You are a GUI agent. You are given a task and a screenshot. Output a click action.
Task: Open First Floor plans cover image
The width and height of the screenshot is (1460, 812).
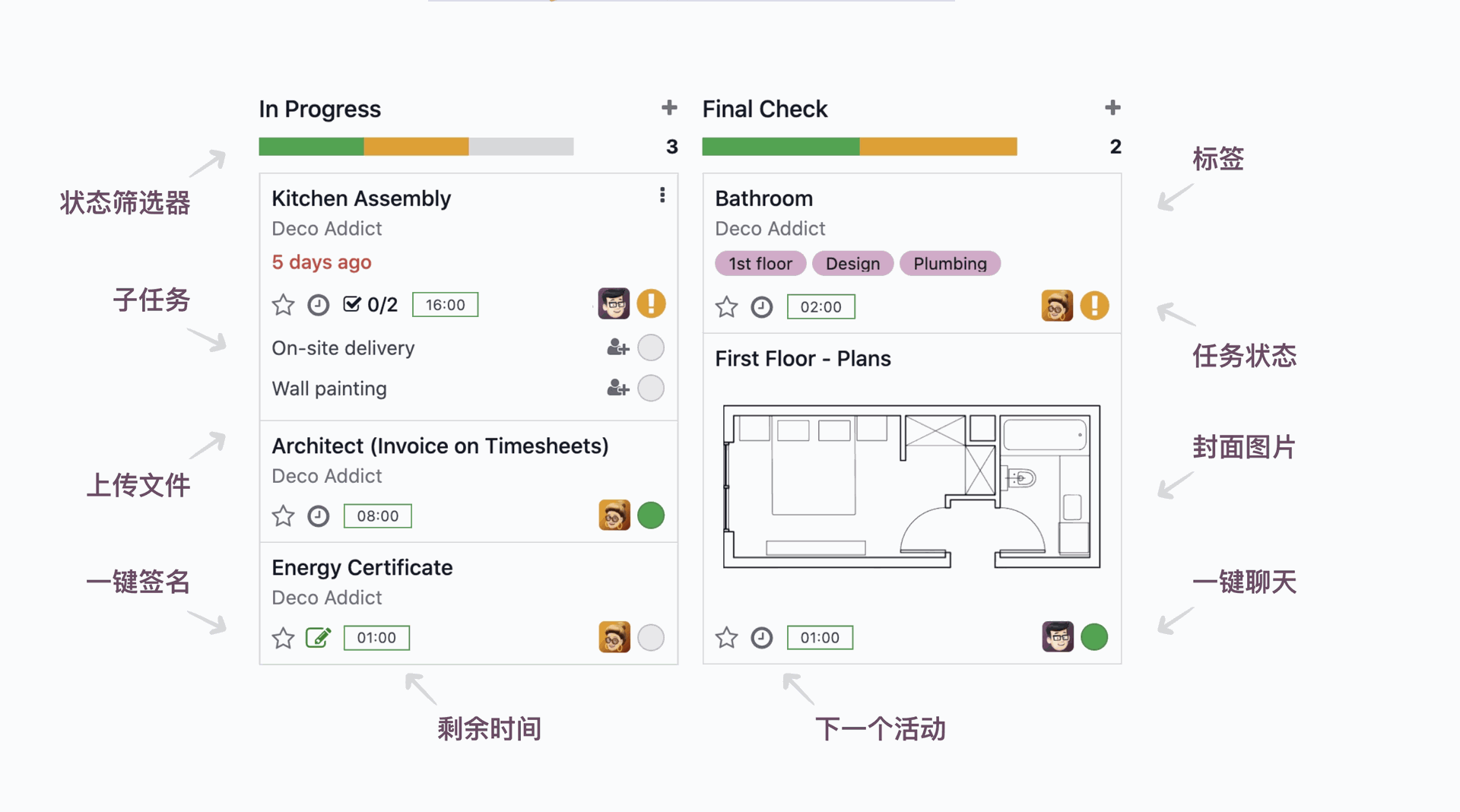point(911,487)
